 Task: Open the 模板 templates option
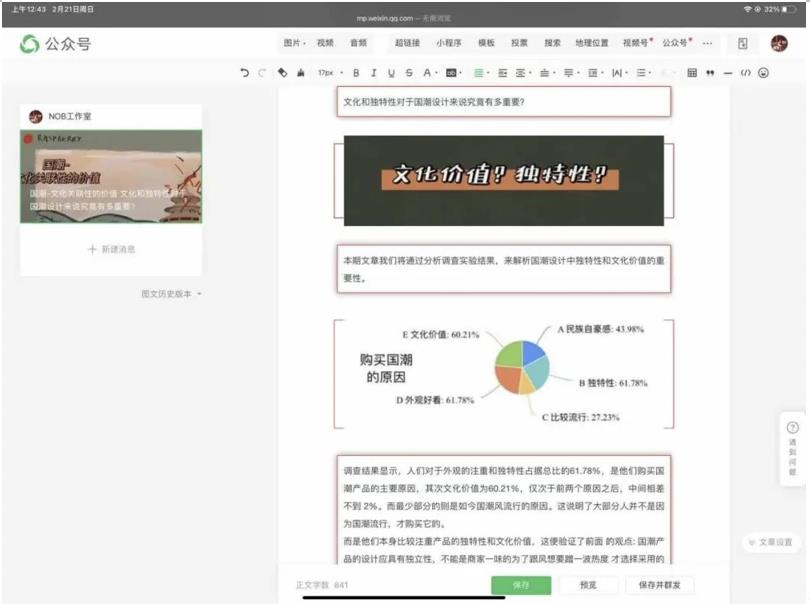point(486,43)
